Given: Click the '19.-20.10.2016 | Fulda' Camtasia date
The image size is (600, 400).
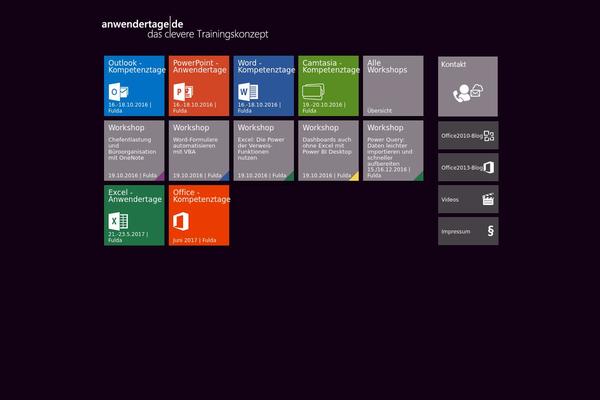Looking at the screenshot, I should 324,108.
